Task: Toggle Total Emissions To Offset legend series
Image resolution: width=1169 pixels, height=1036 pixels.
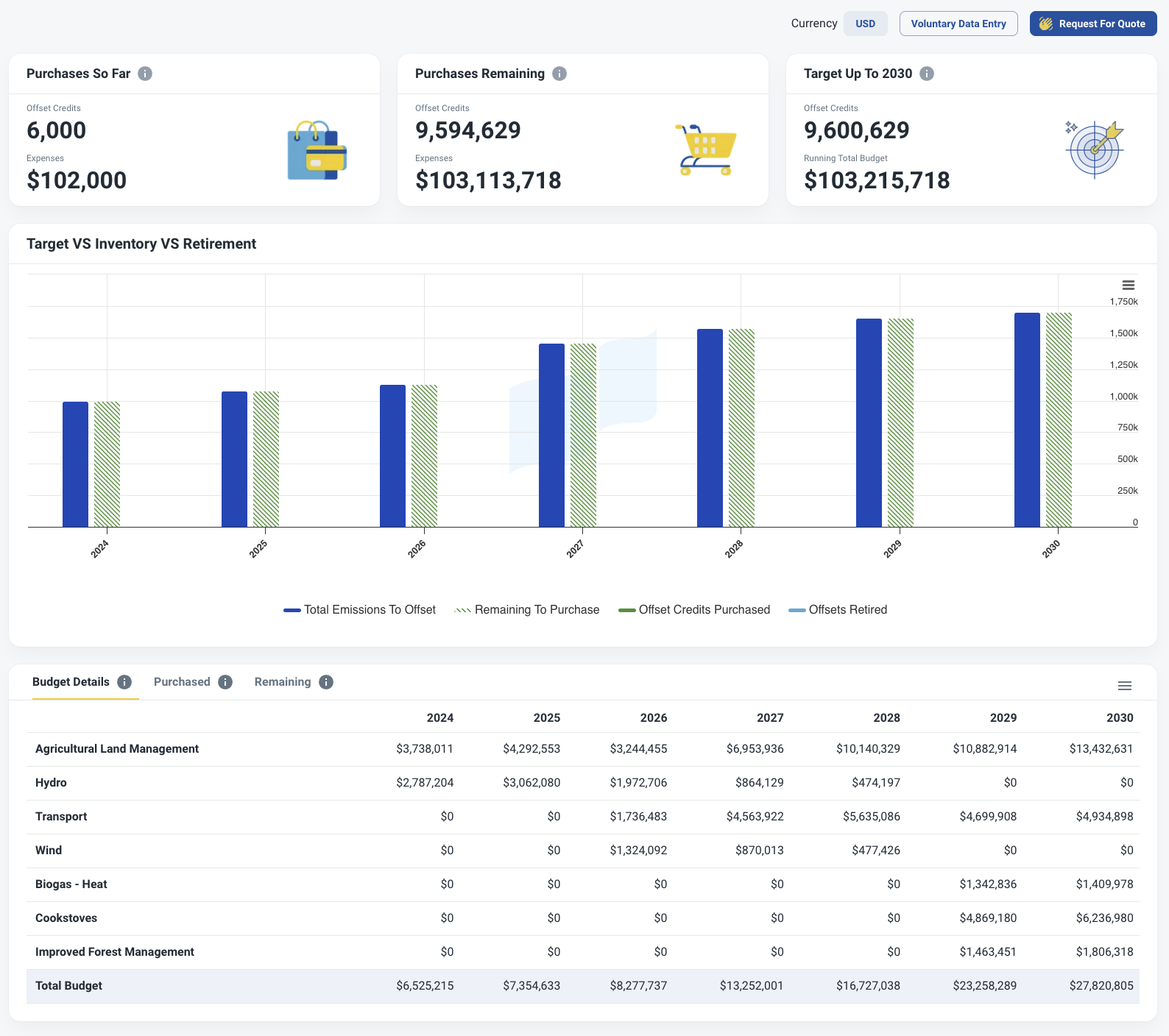Action: (360, 610)
